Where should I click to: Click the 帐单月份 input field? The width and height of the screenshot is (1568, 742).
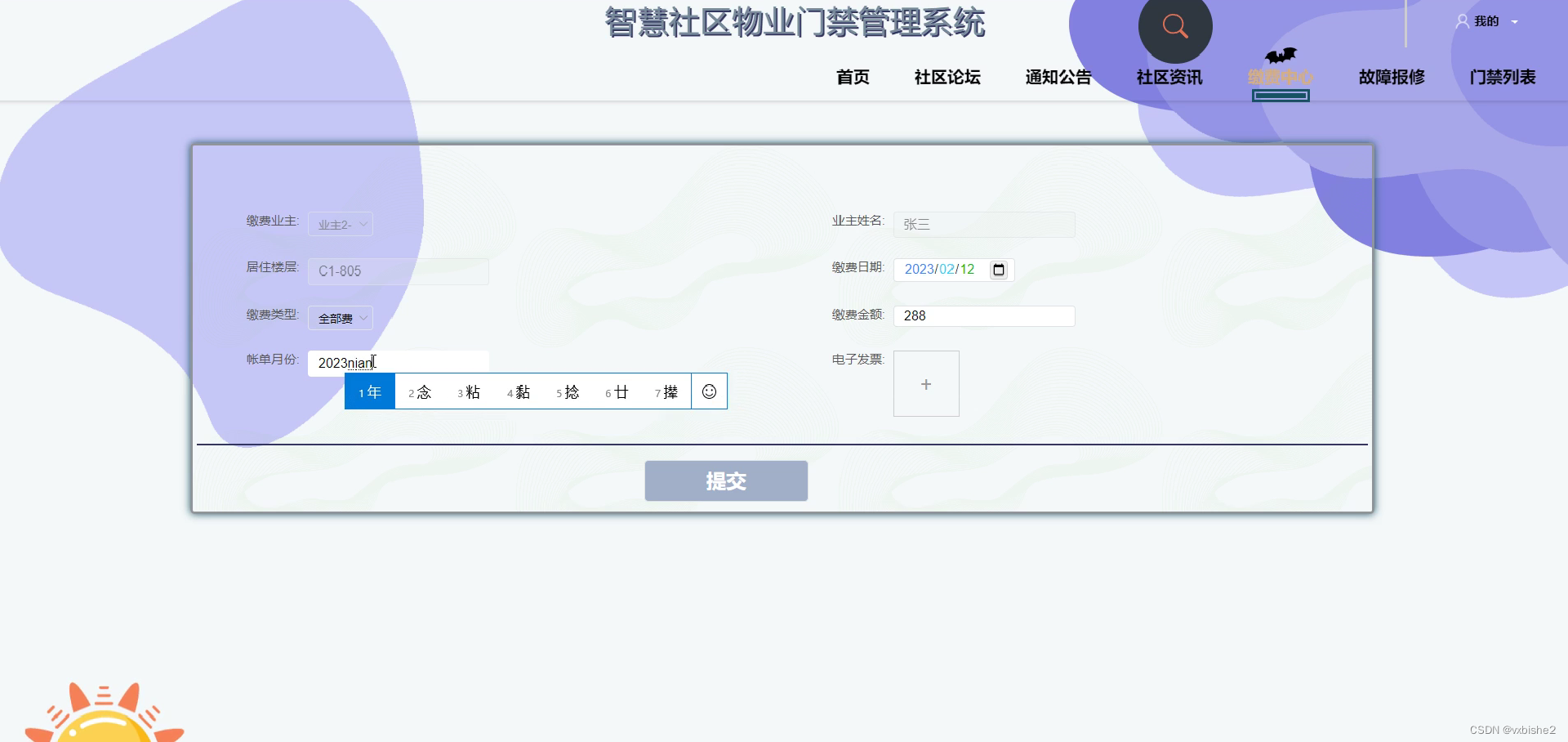399,363
